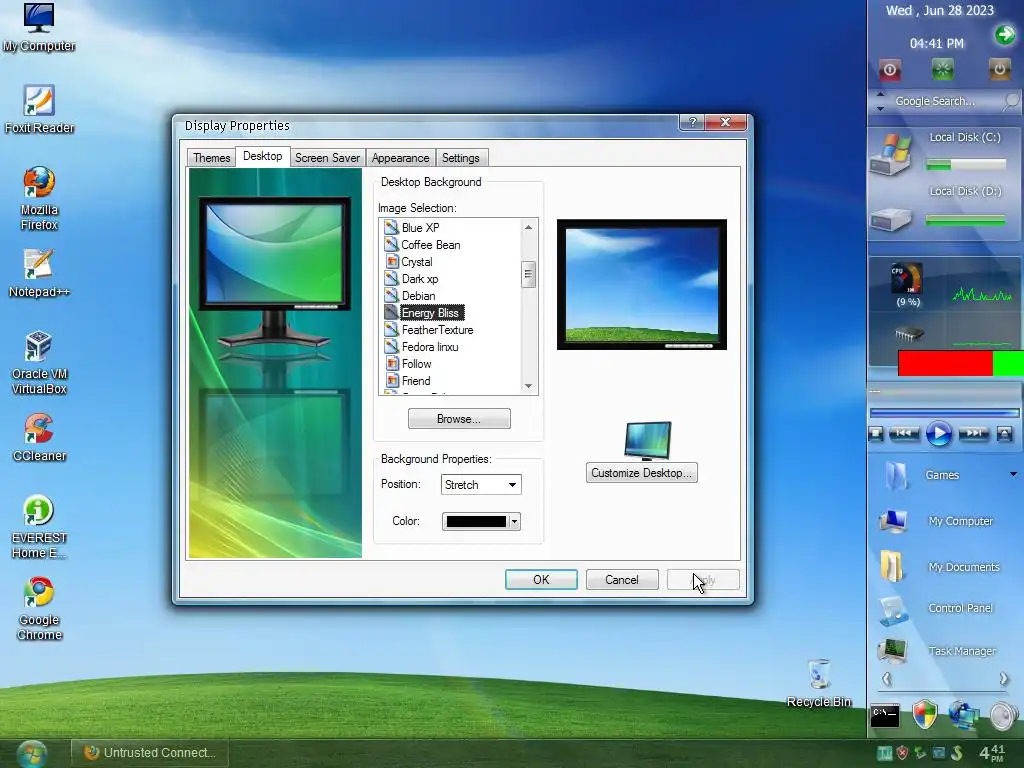
Task: Click sidebar shortcuts right page arrow
Action: coord(1004,679)
